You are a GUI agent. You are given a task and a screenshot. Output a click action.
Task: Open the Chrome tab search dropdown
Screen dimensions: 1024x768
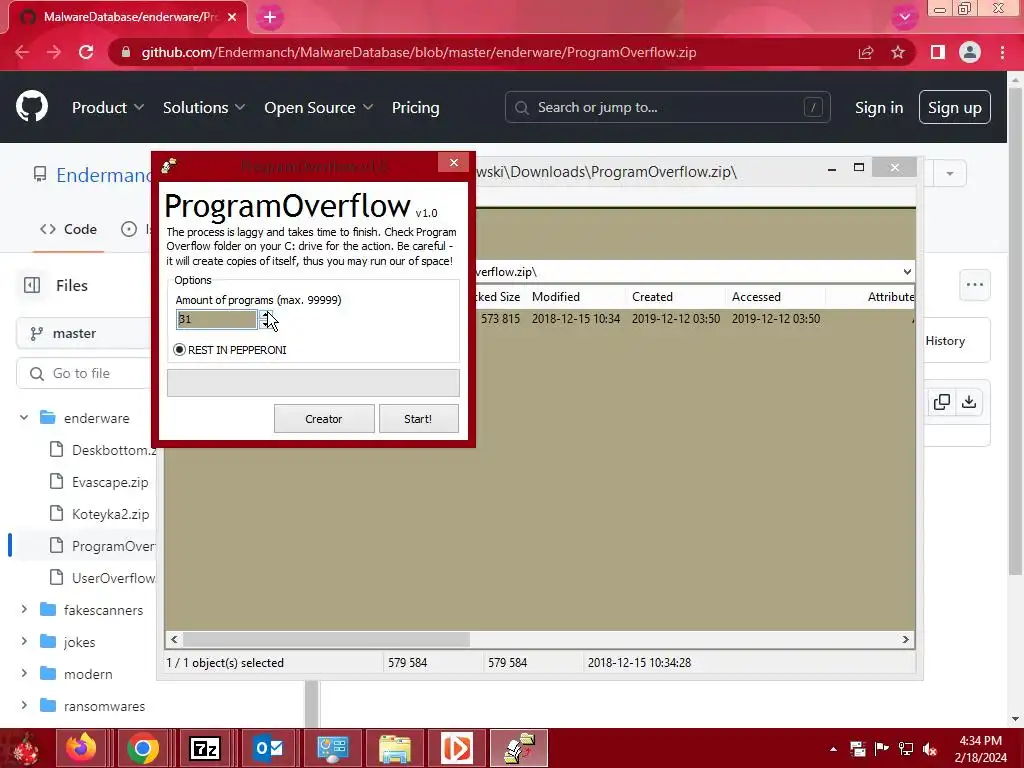(x=904, y=17)
